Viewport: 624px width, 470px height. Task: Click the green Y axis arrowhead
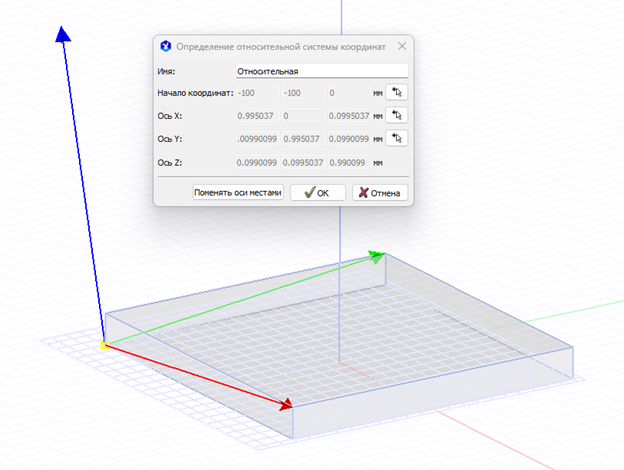pos(375,256)
